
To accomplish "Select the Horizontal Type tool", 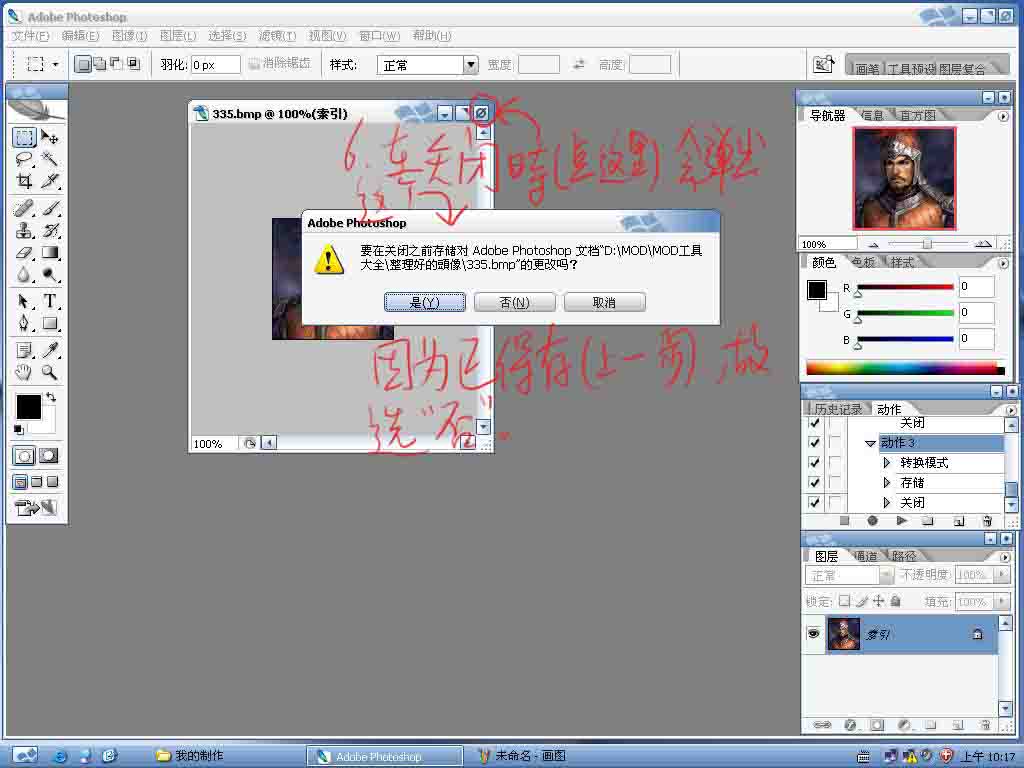I will (x=49, y=301).
